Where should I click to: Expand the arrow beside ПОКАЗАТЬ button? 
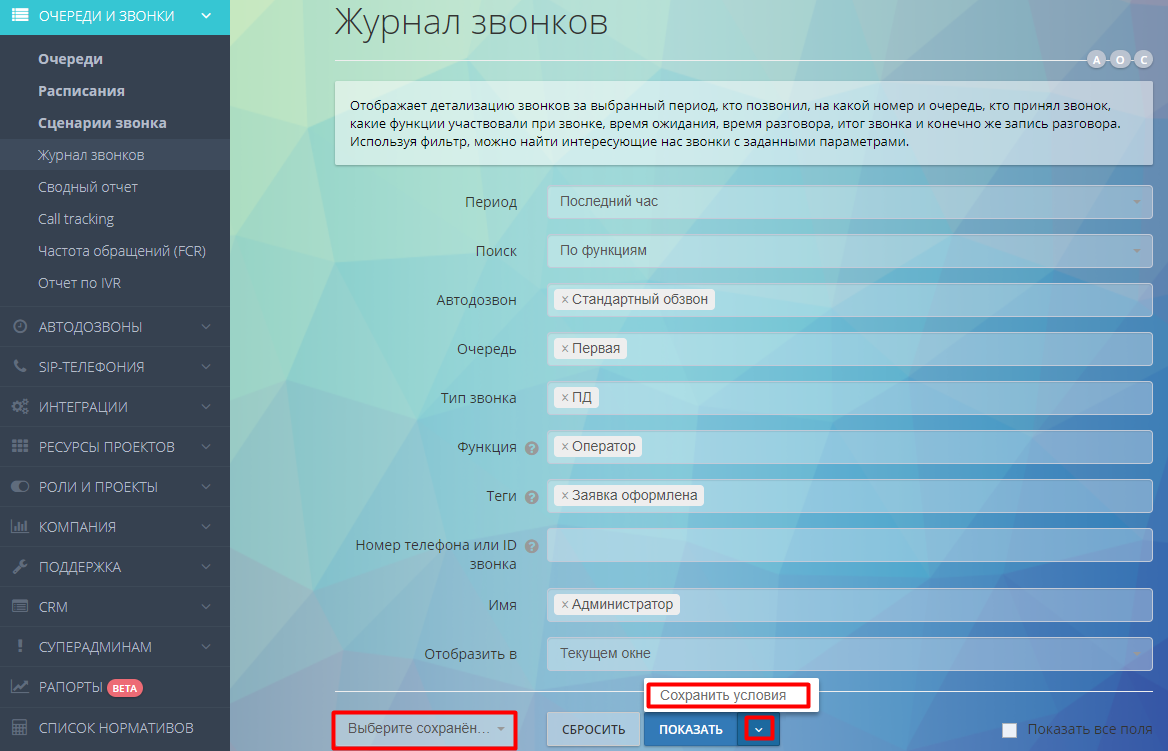coord(759,729)
